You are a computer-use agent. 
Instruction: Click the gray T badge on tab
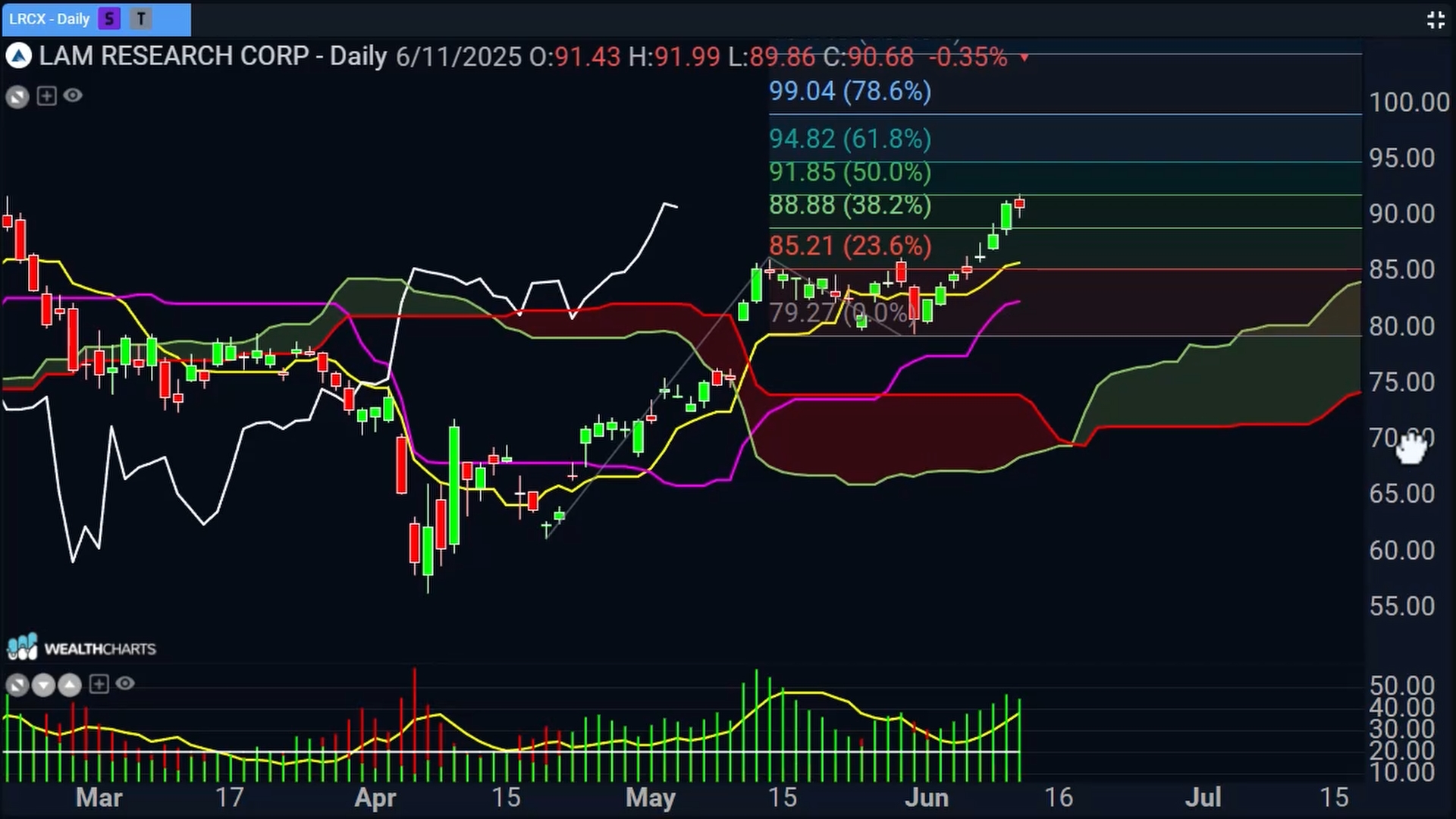141,19
